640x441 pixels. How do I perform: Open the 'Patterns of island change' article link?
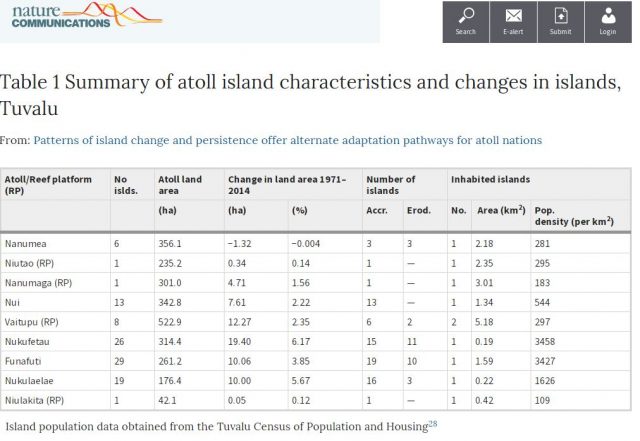288,140
